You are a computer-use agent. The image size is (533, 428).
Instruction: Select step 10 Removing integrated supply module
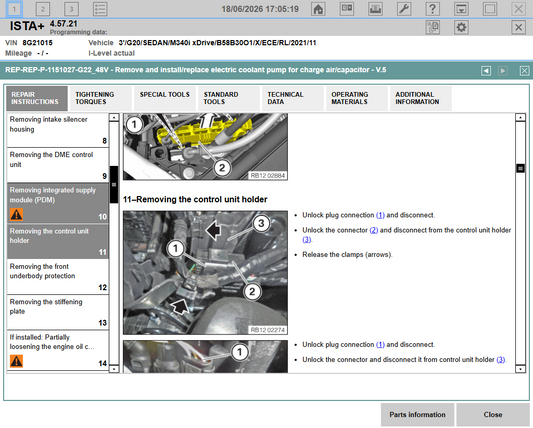pos(58,203)
